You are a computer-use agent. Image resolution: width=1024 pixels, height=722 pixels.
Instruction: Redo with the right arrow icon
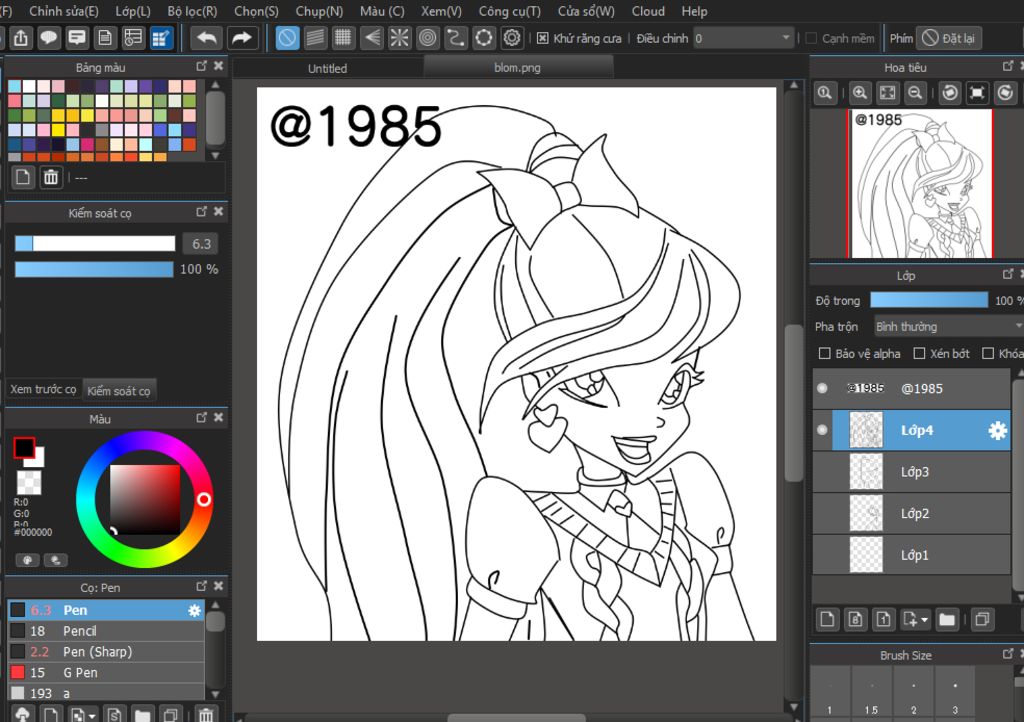point(242,38)
